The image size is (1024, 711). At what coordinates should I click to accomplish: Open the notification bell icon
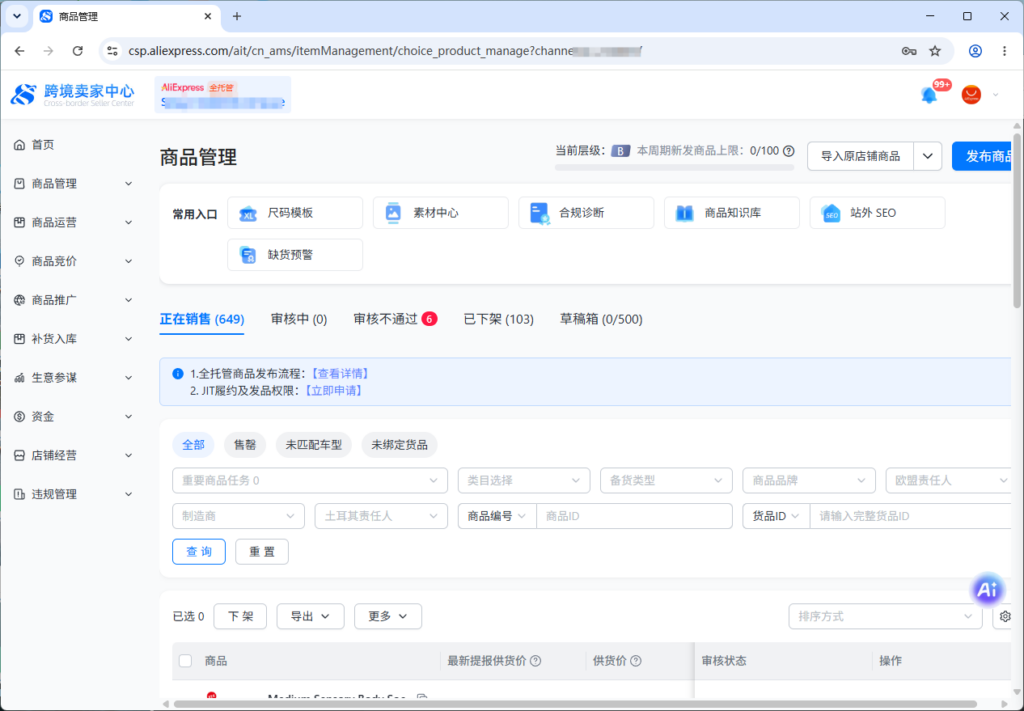[929, 95]
